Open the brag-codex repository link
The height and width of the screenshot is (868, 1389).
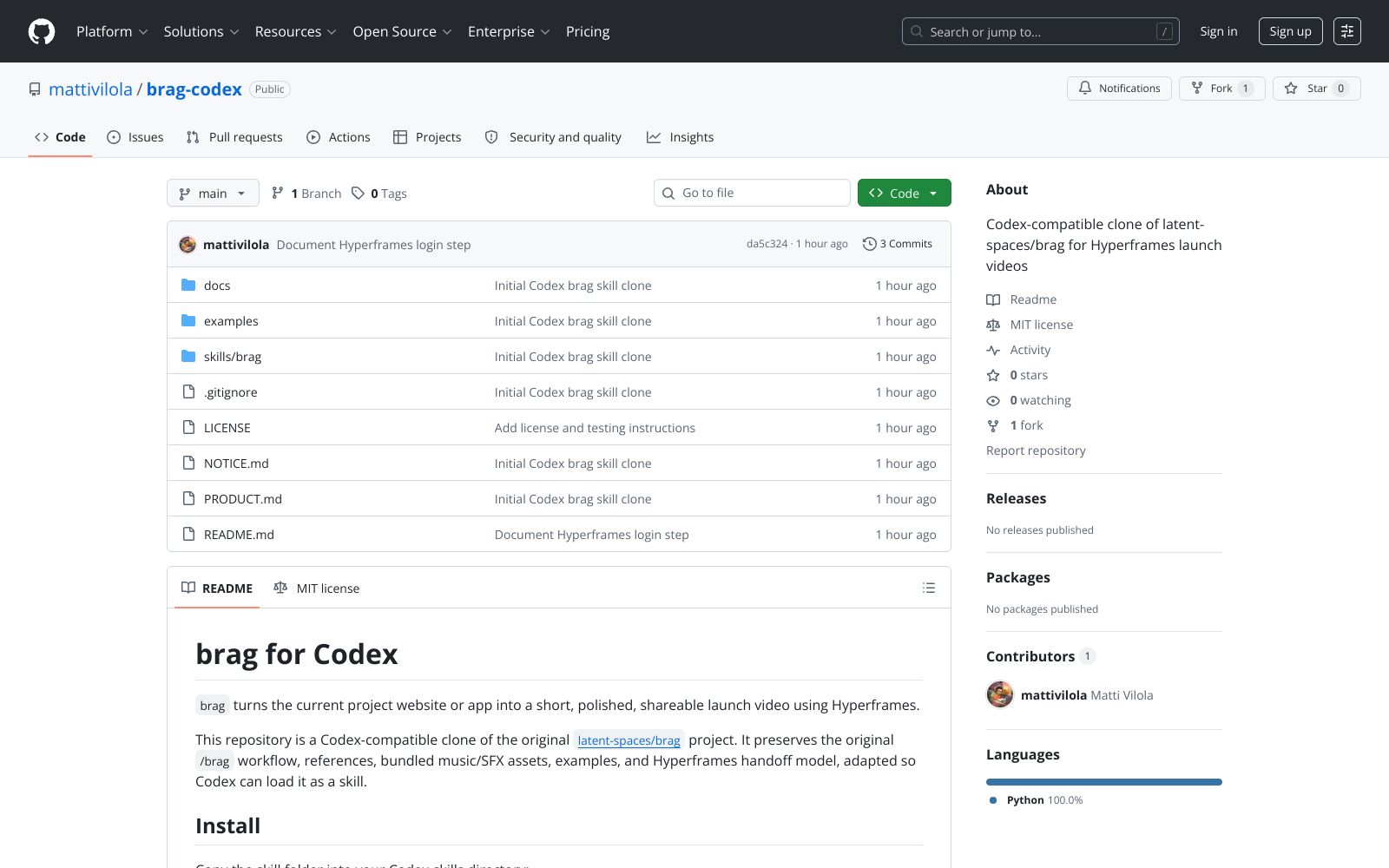point(194,89)
